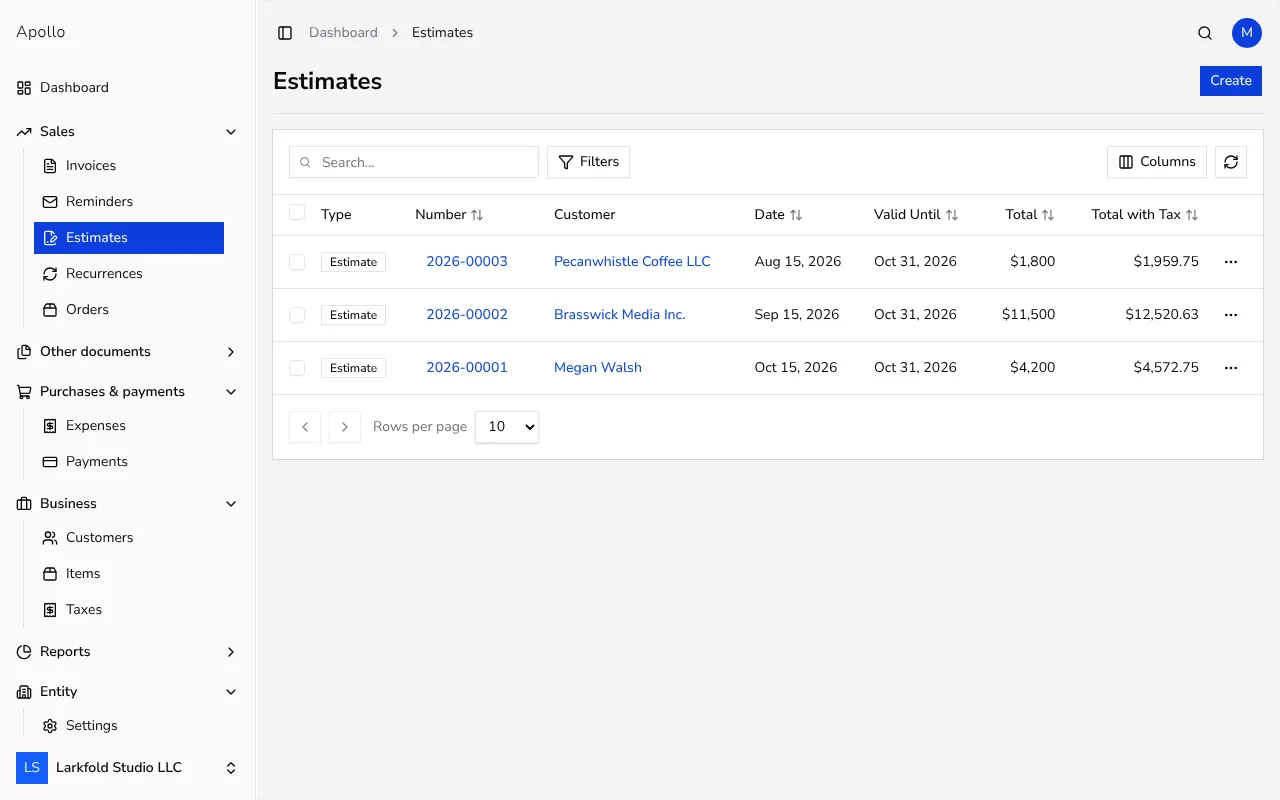Image resolution: width=1280 pixels, height=800 pixels.
Task: Open customer Megan Walsh link
Action: pyautogui.click(x=598, y=368)
